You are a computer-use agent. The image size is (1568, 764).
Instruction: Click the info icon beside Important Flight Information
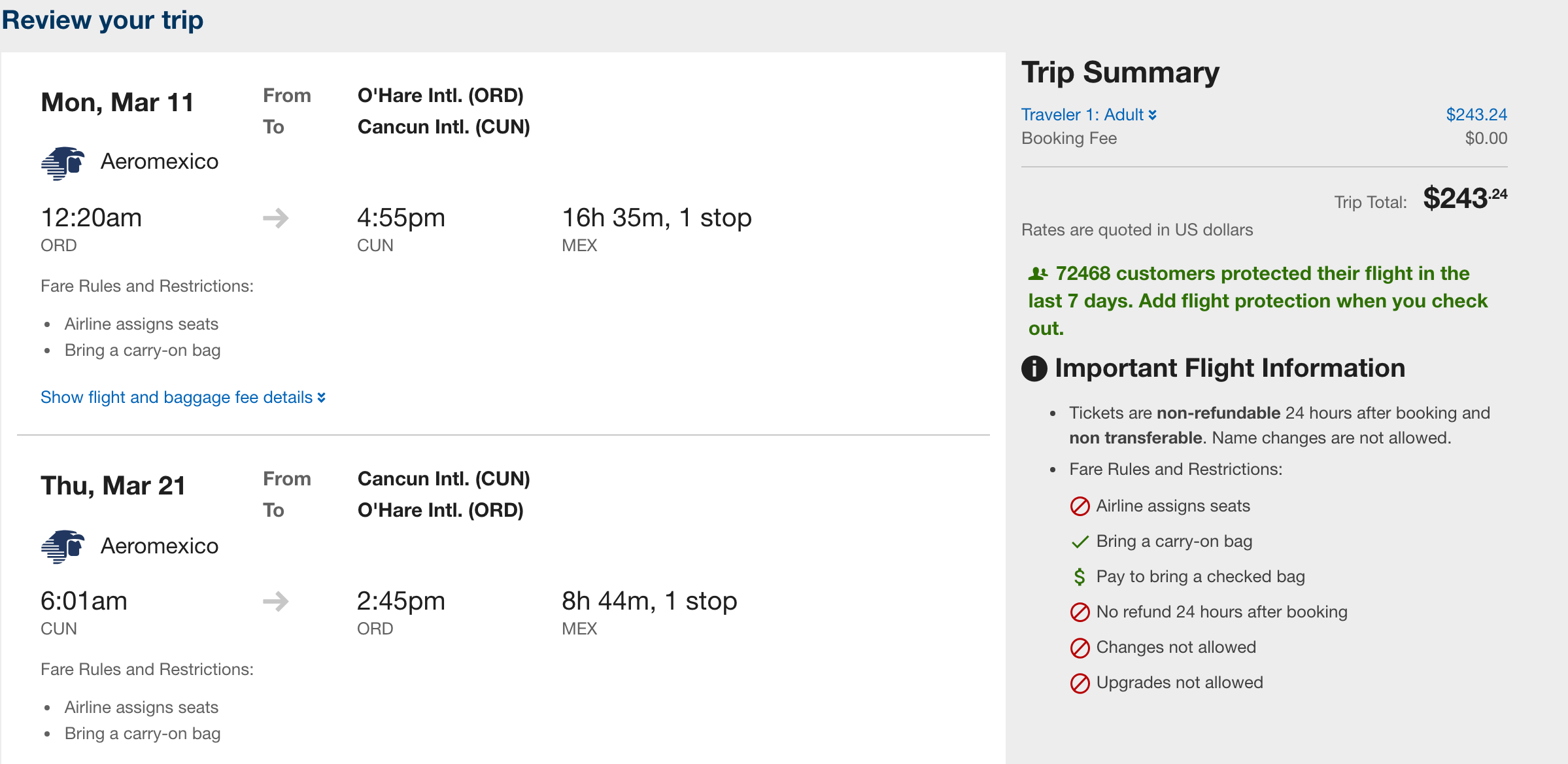click(1034, 368)
